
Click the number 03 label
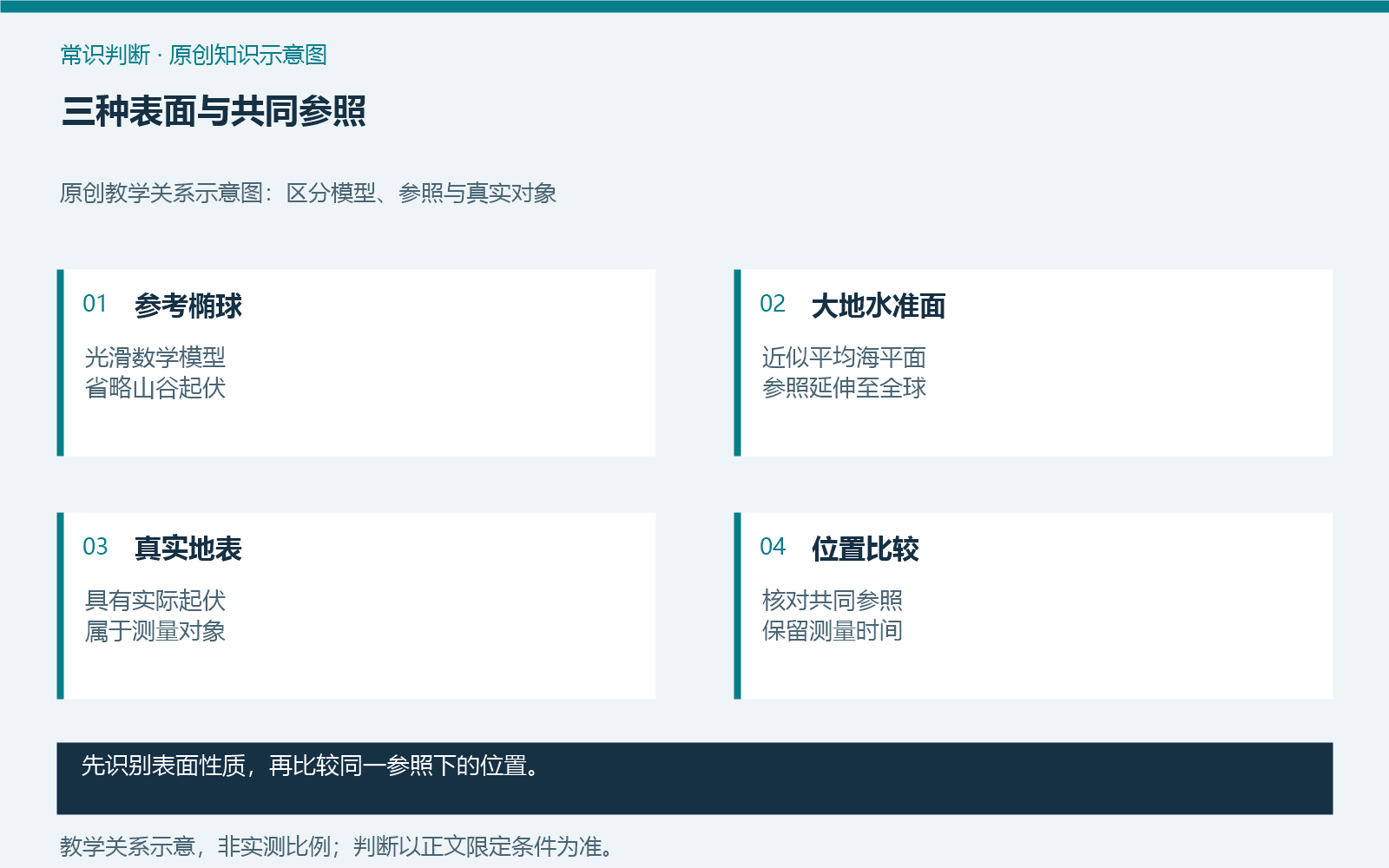[x=95, y=547]
